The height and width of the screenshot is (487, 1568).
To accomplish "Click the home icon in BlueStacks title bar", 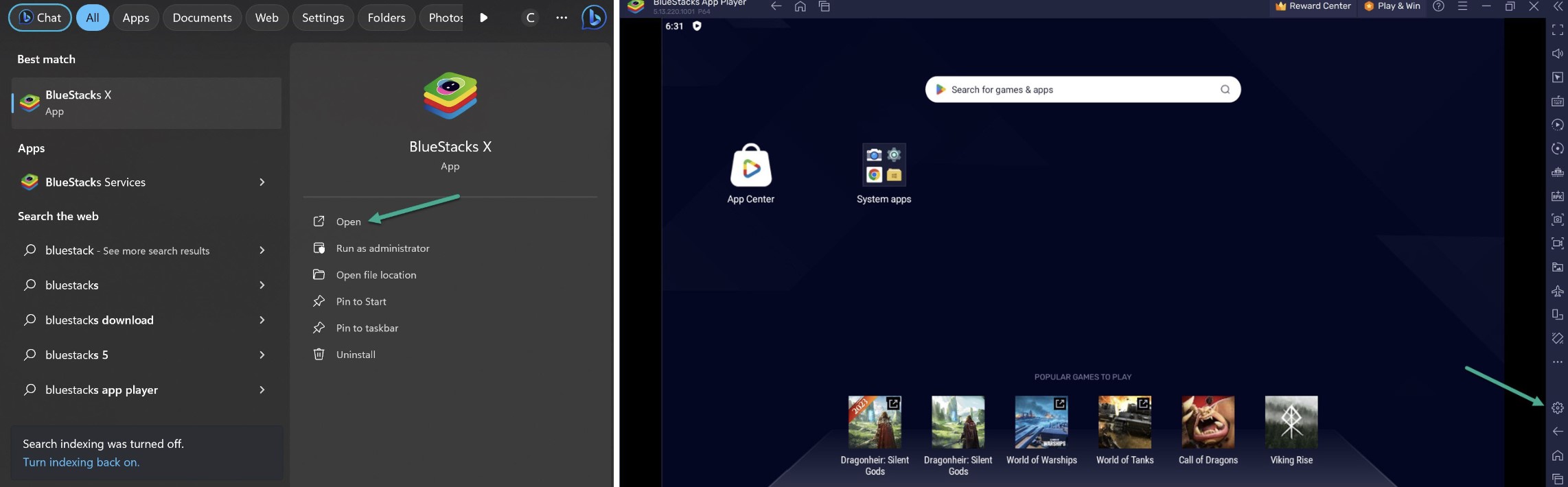I will tap(800, 6).
